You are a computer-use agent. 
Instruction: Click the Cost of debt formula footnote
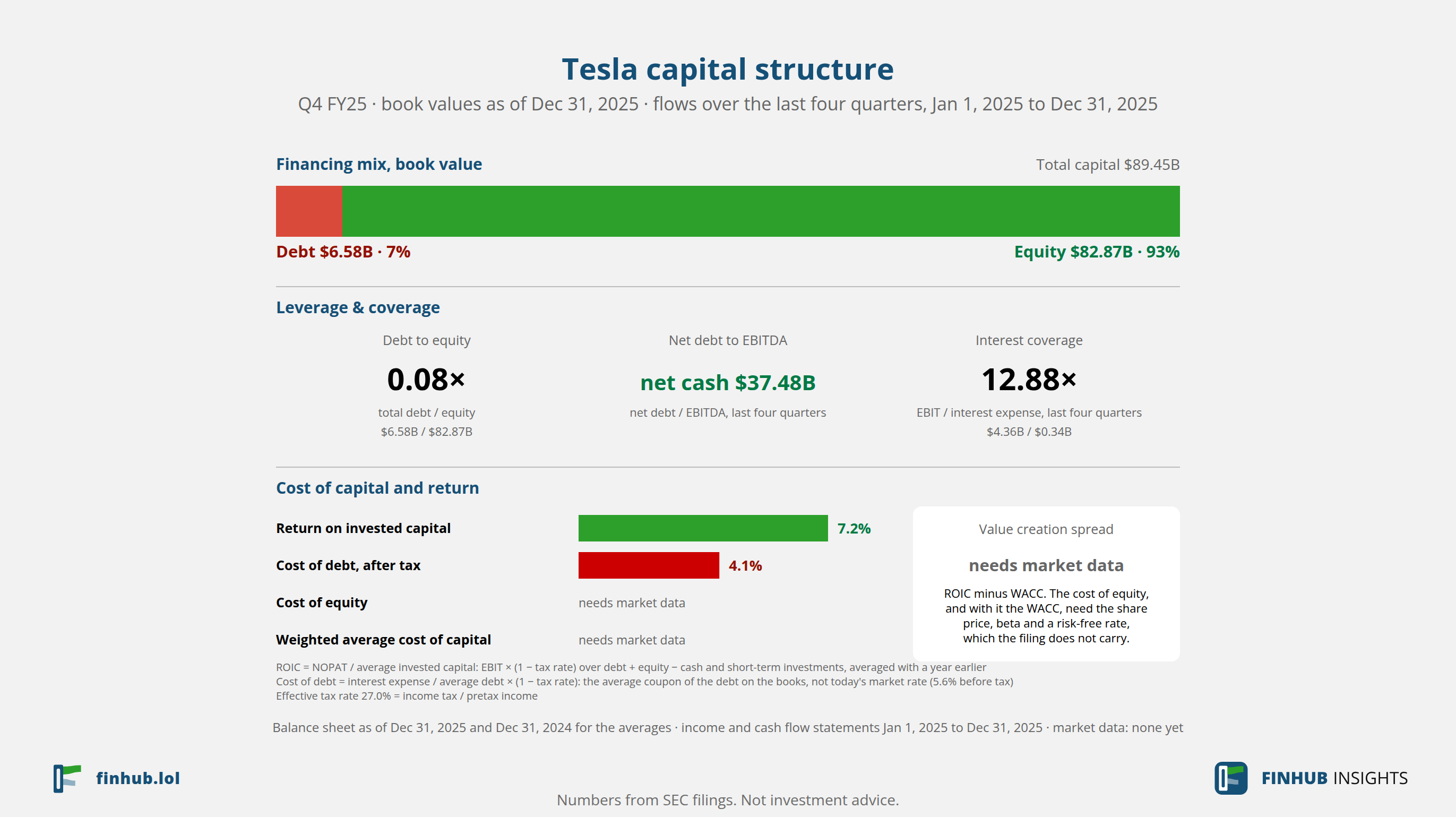coord(644,682)
